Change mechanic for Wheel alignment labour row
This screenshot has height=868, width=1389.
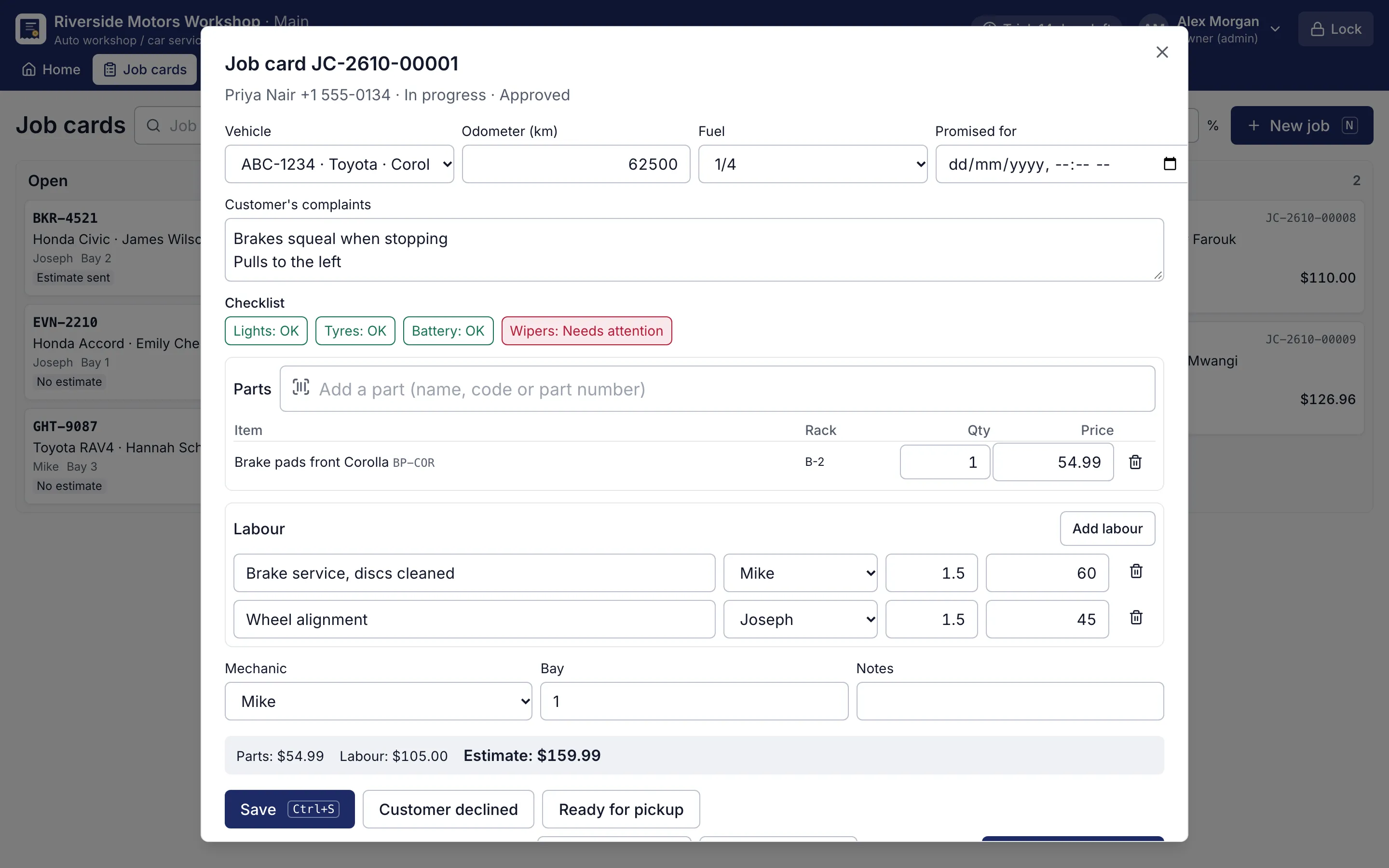tap(800, 620)
